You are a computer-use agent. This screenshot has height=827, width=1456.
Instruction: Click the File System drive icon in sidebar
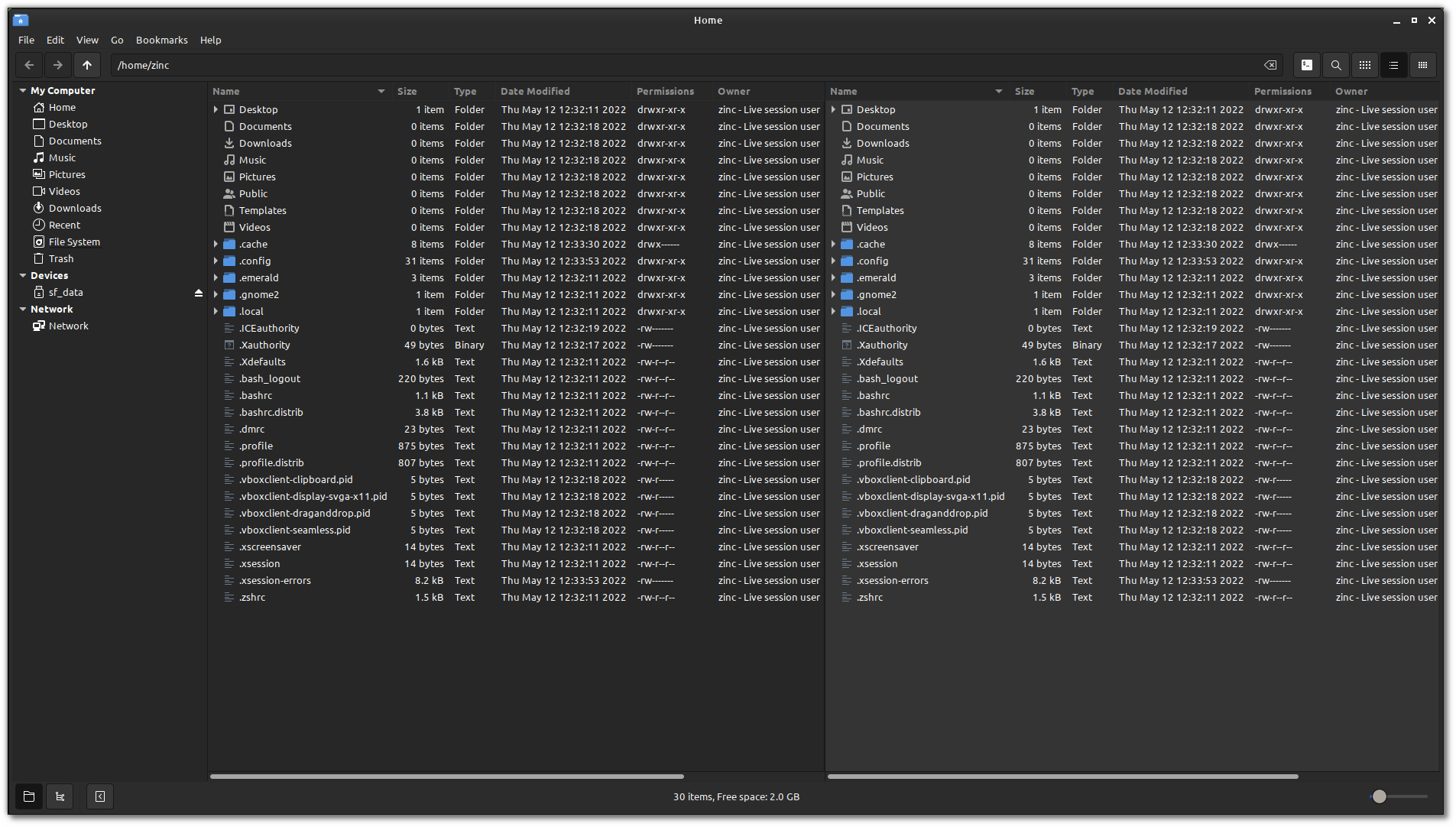[x=39, y=242]
